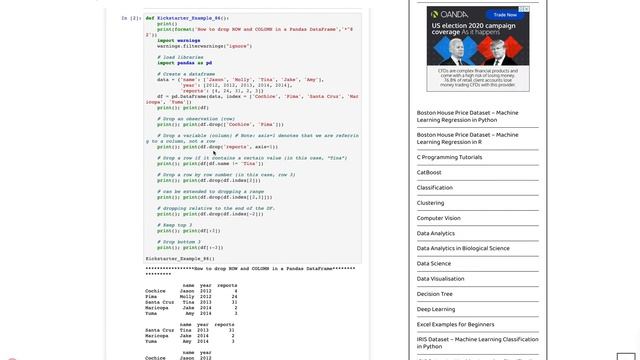640x360 pixels.
Task: Click the 'import pandas as pd' line
Action: point(184,63)
